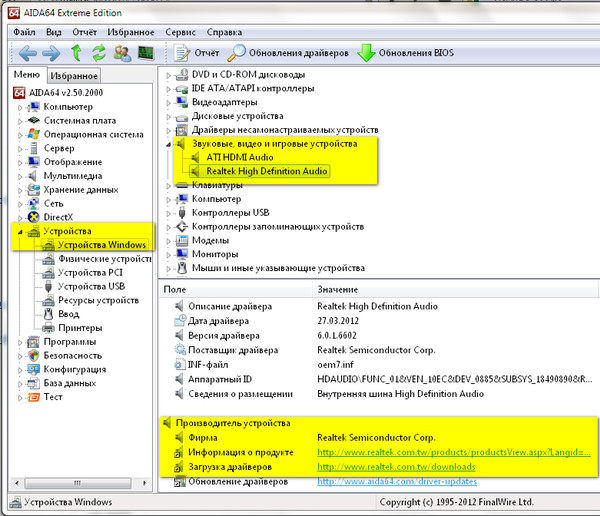The width and height of the screenshot is (600, 516).
Task: Open the Вид menu
Action: click(54, 32)
